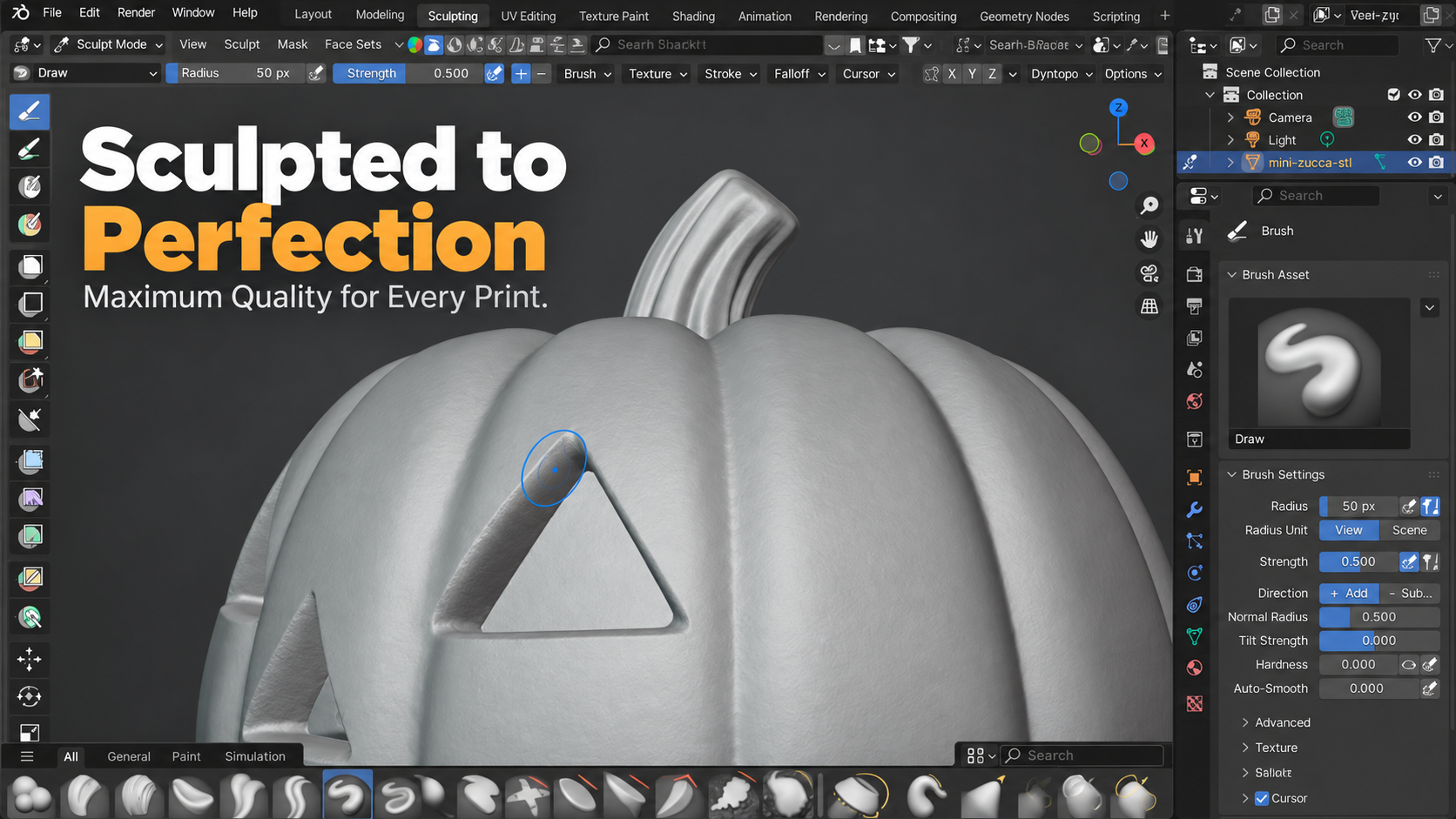The image size is (1456, 819).
Task: Click the zoom magnifier viewport icon
Action: point(1149,205)
